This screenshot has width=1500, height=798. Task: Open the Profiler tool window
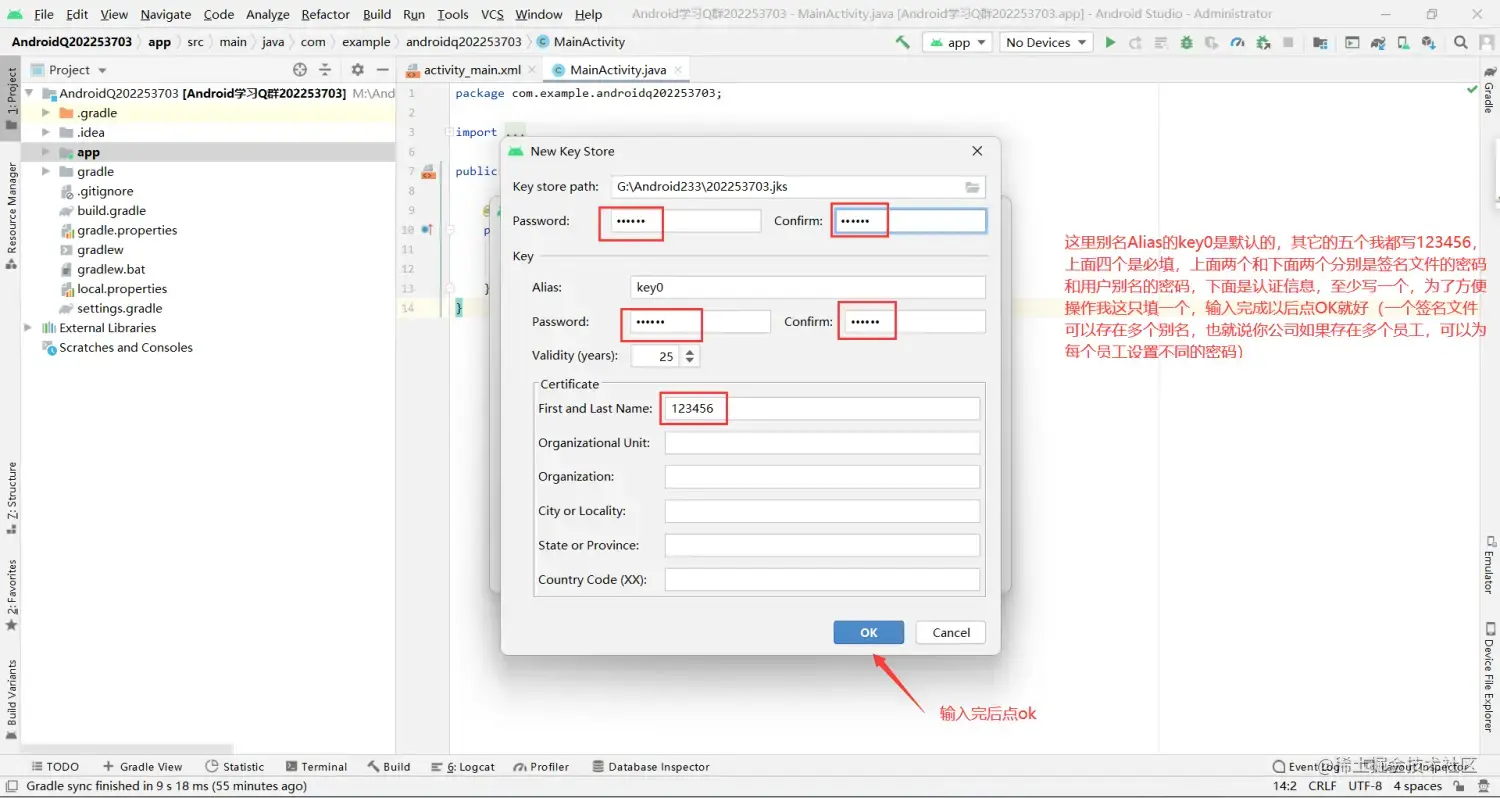click(x=541, y=766)
